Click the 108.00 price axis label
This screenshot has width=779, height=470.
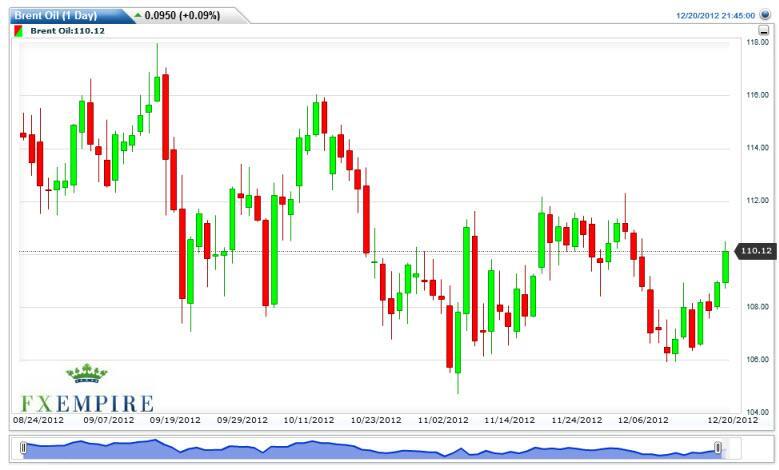click(756, 307)
